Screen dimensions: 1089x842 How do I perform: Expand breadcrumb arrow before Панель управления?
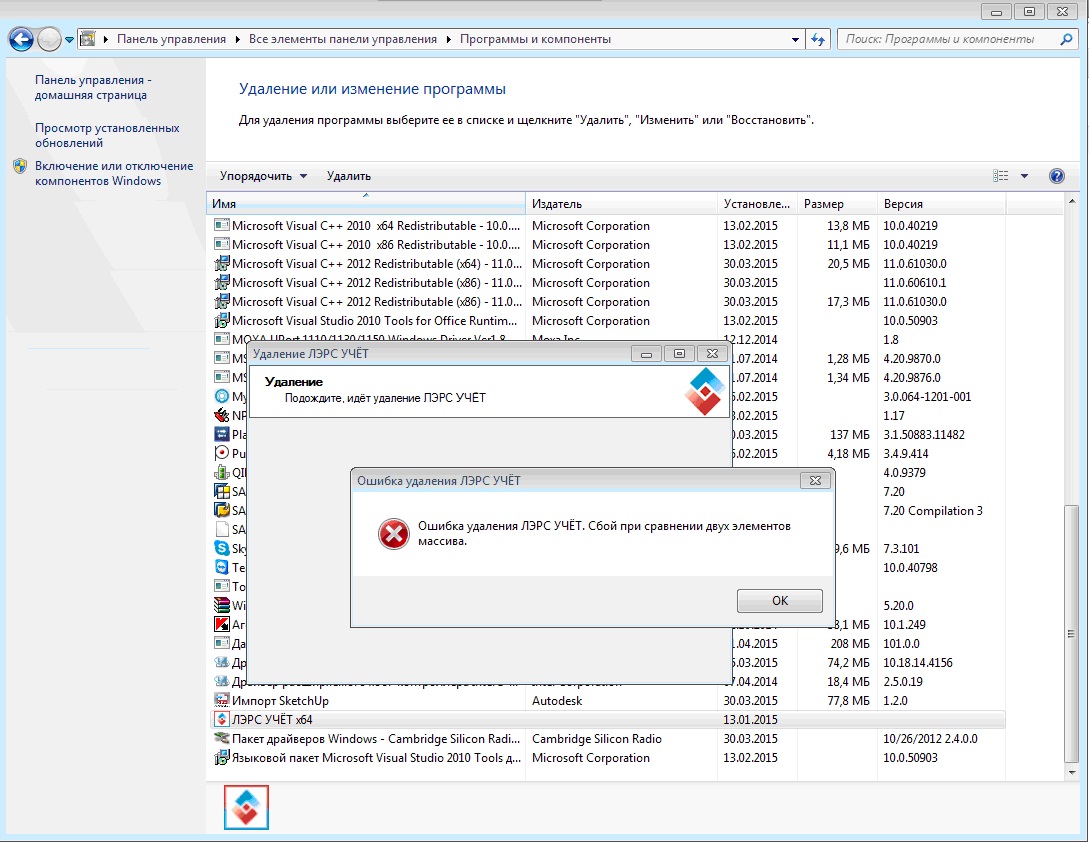click(106, 40)
